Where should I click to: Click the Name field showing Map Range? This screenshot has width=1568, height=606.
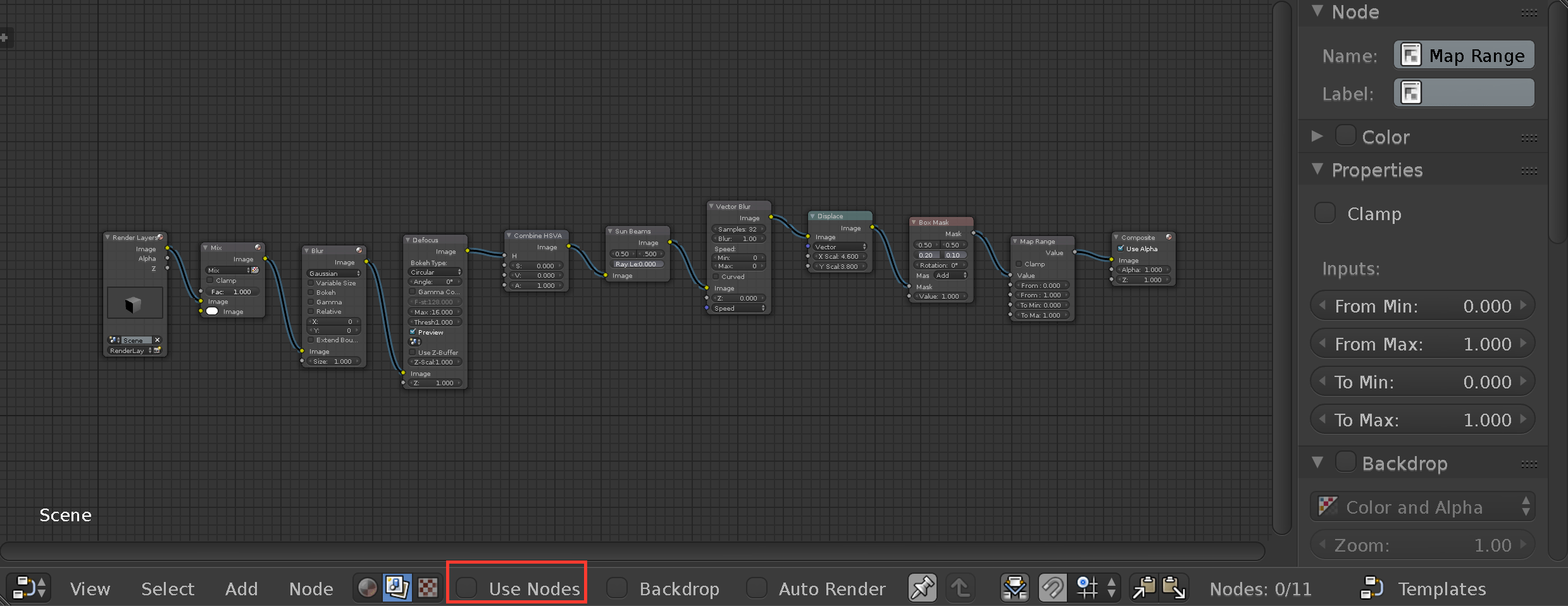coord(1464,55)
